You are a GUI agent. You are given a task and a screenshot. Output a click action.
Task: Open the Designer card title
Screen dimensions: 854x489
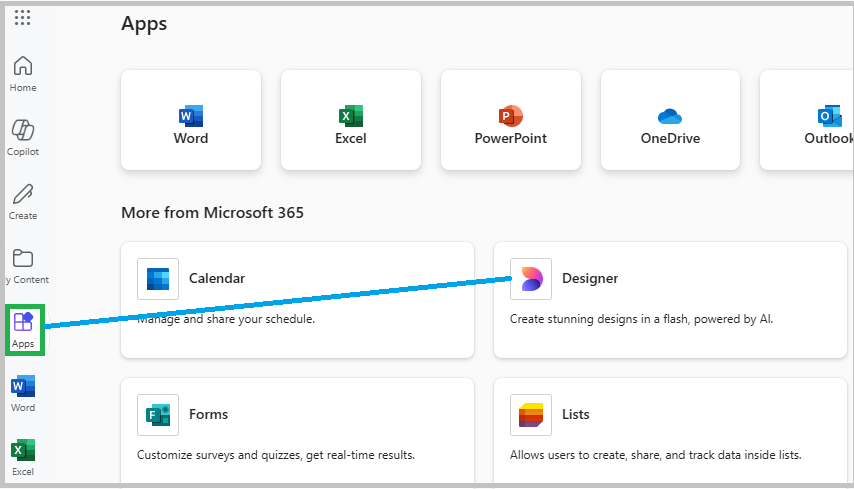590,278
